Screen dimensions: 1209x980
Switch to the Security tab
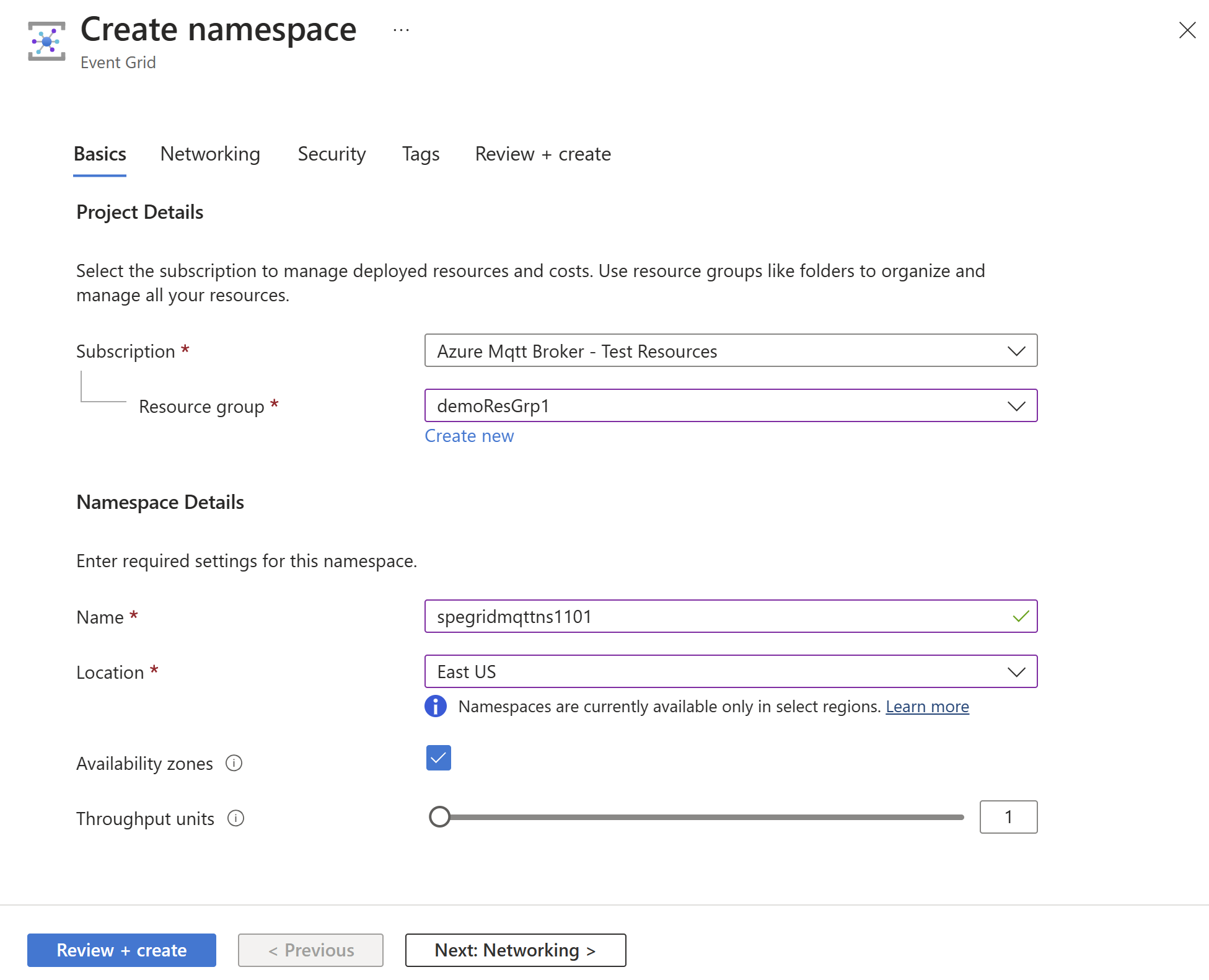(x=331, y=153)
